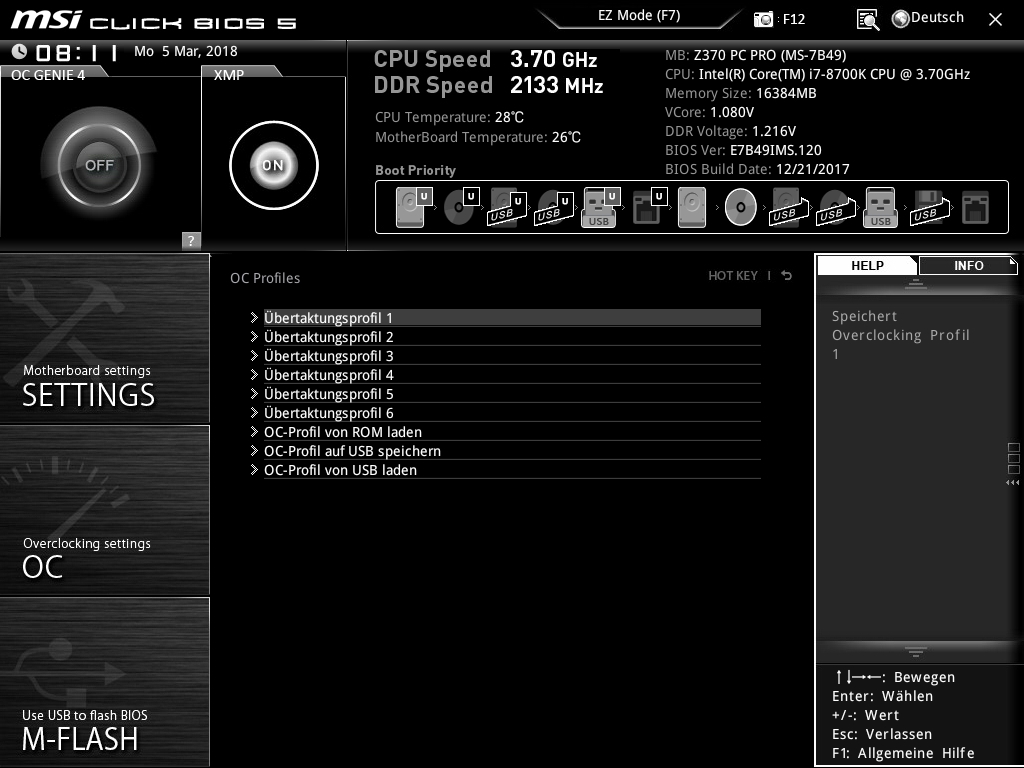Expand the chevron for Übertaktungsprofil 3
Viewport: 1024px width, 768px height.
point(254,356)
